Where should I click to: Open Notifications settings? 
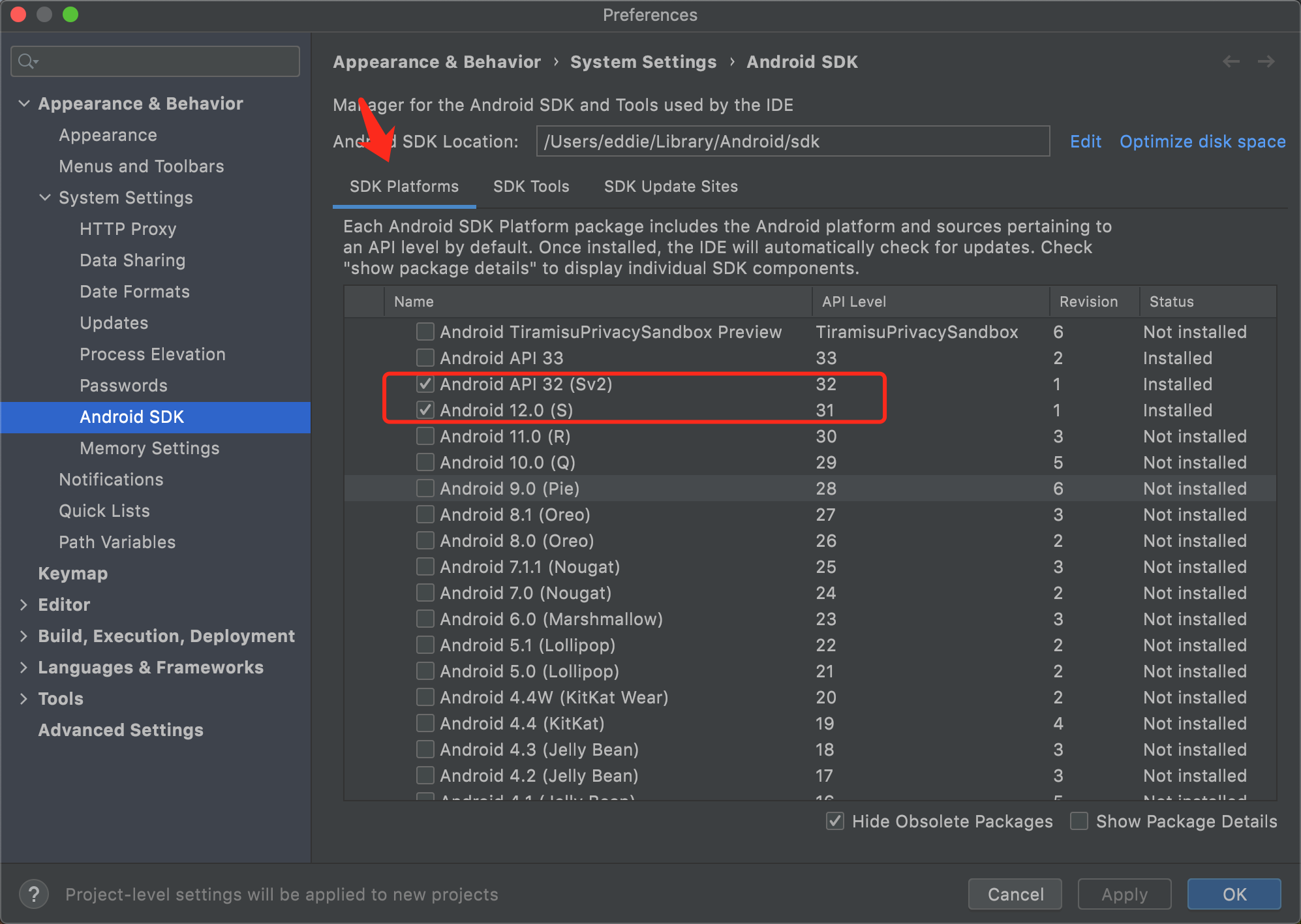[111, 479]
